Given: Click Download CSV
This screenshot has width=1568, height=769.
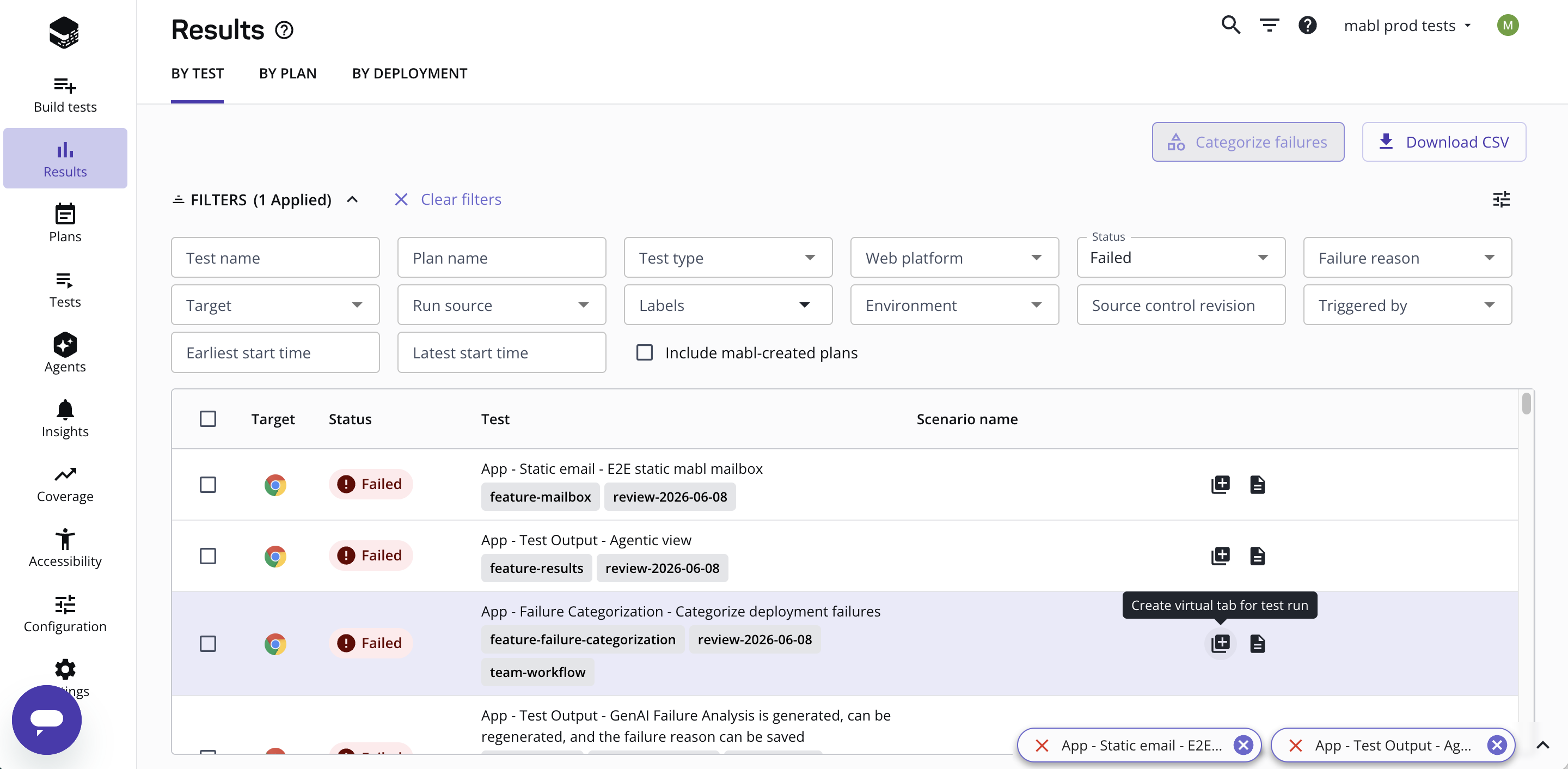Looking at the screenshot, I should [x=1444, y=142].
